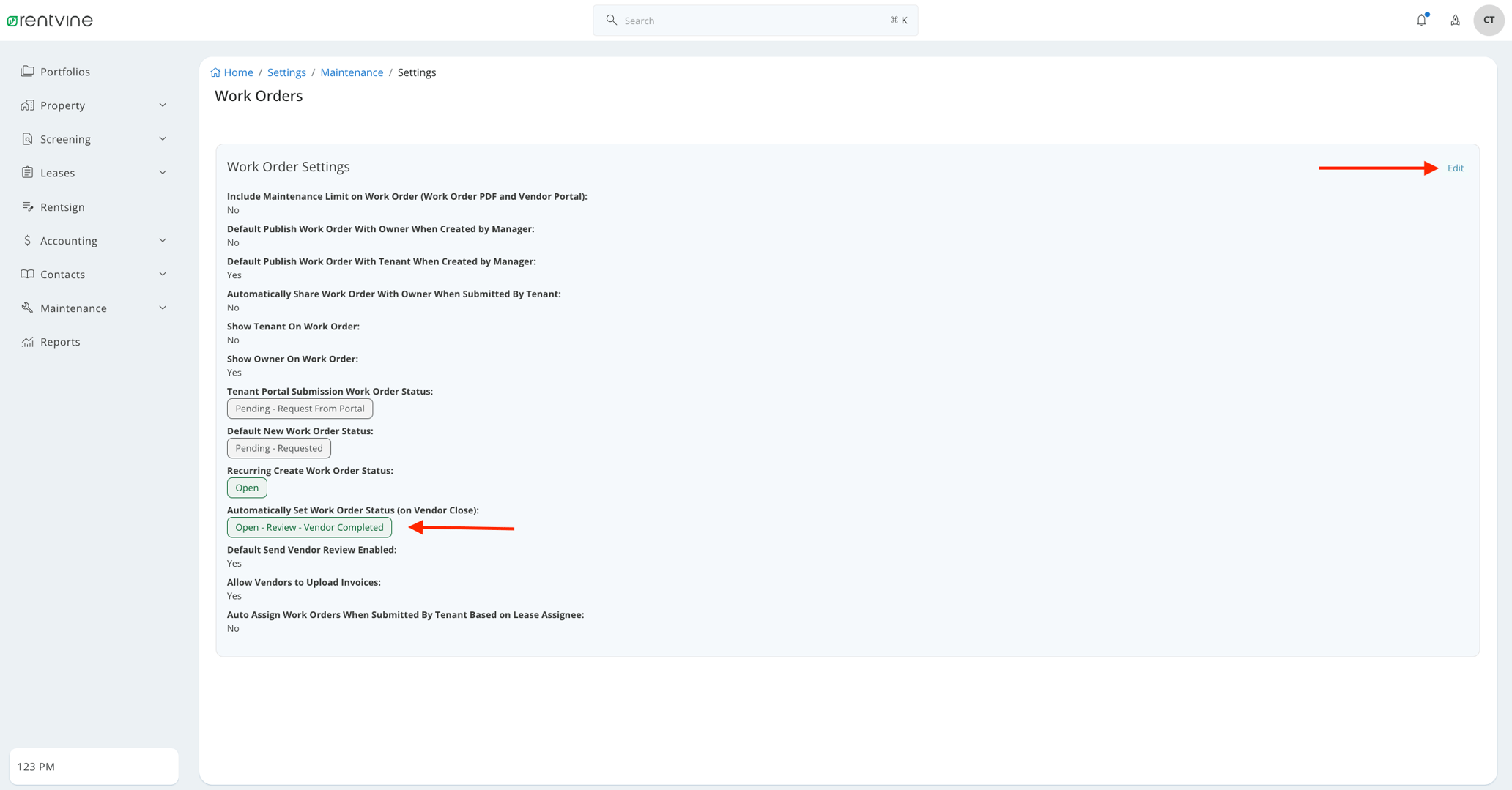Image resolution: width=1512 pixels, height=790 pixels.
Task: Click the Pending - Requested status badge
Action: [x=278, y=447]
